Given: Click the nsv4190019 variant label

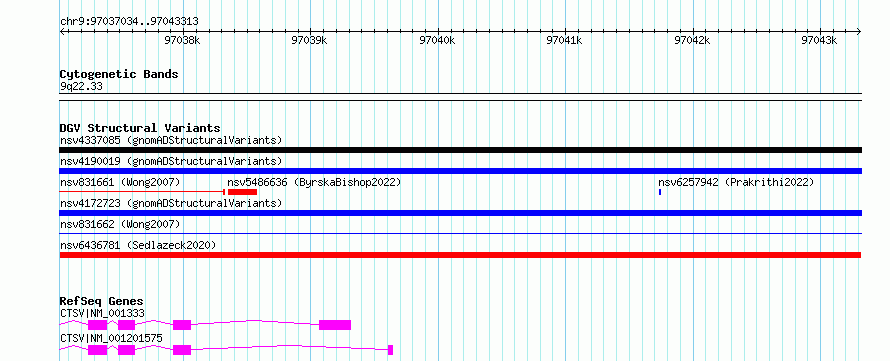Looking at the screenshot, I should 171,161.
